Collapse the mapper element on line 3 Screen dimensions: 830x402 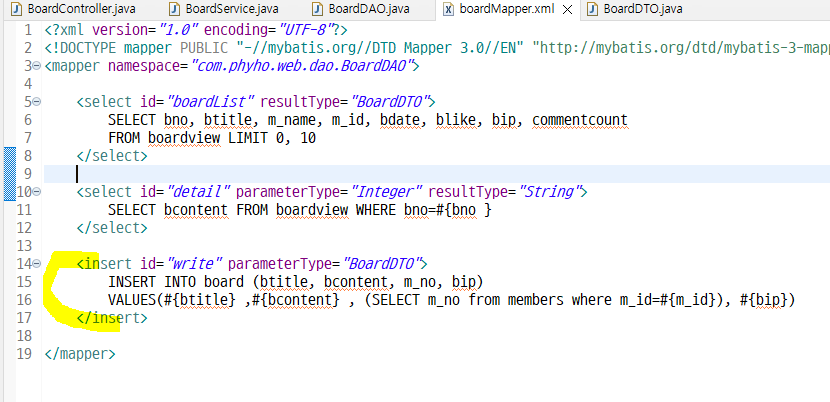tap(37, 66)
